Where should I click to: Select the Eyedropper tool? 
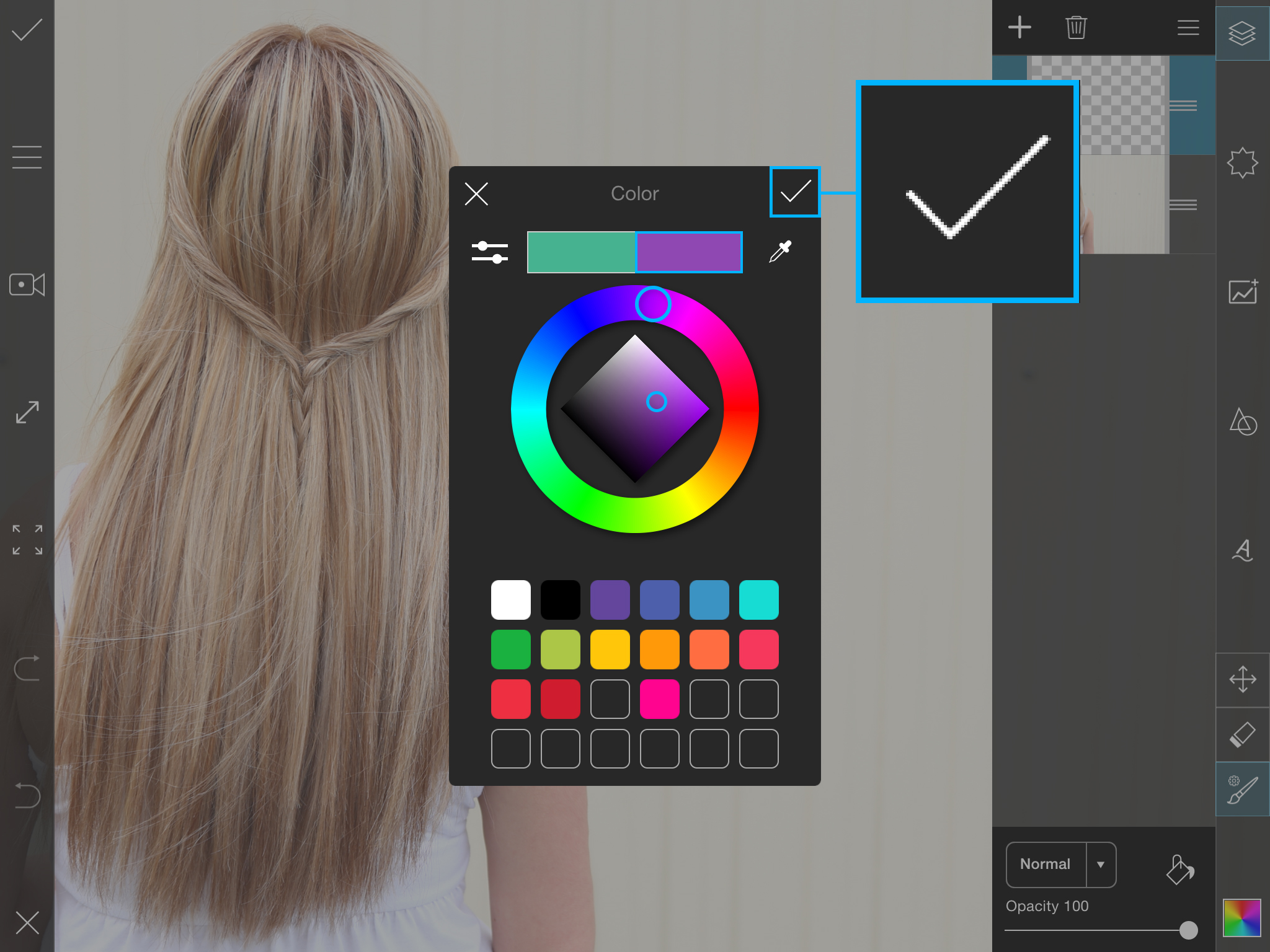point(783,251)
